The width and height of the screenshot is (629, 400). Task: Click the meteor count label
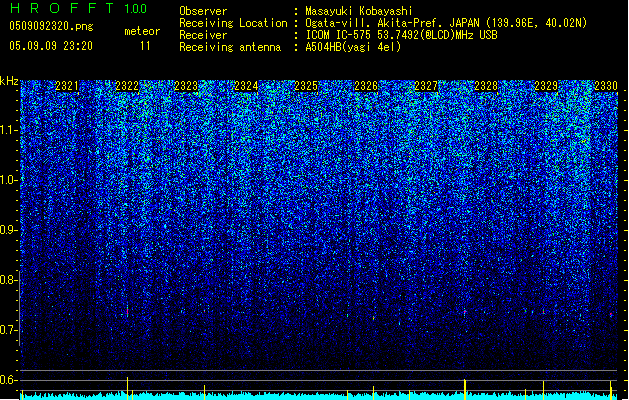point(142,31)
